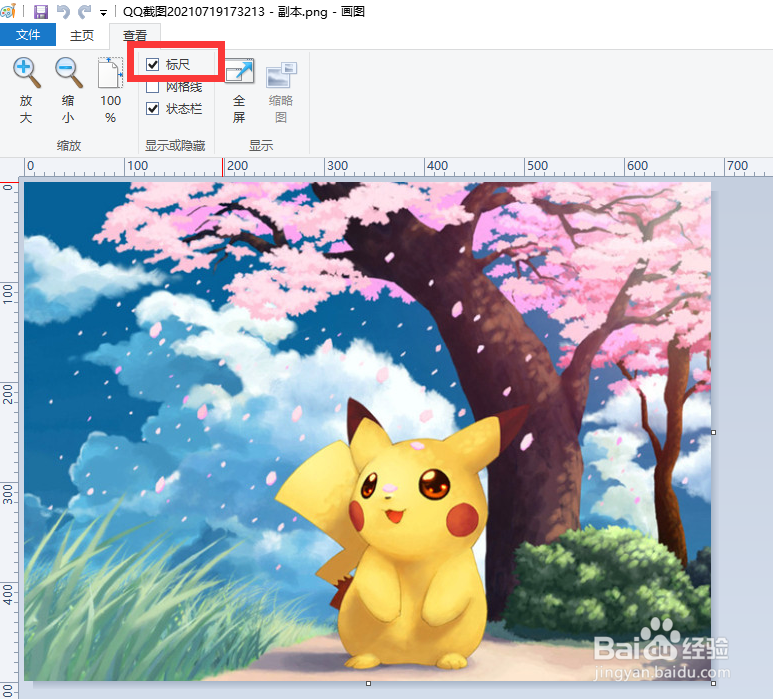The width and height of the screenshot is (773, 699).
Task: Click the bottom-right corner canvas resize handle
Action: (x=713, y=683)
